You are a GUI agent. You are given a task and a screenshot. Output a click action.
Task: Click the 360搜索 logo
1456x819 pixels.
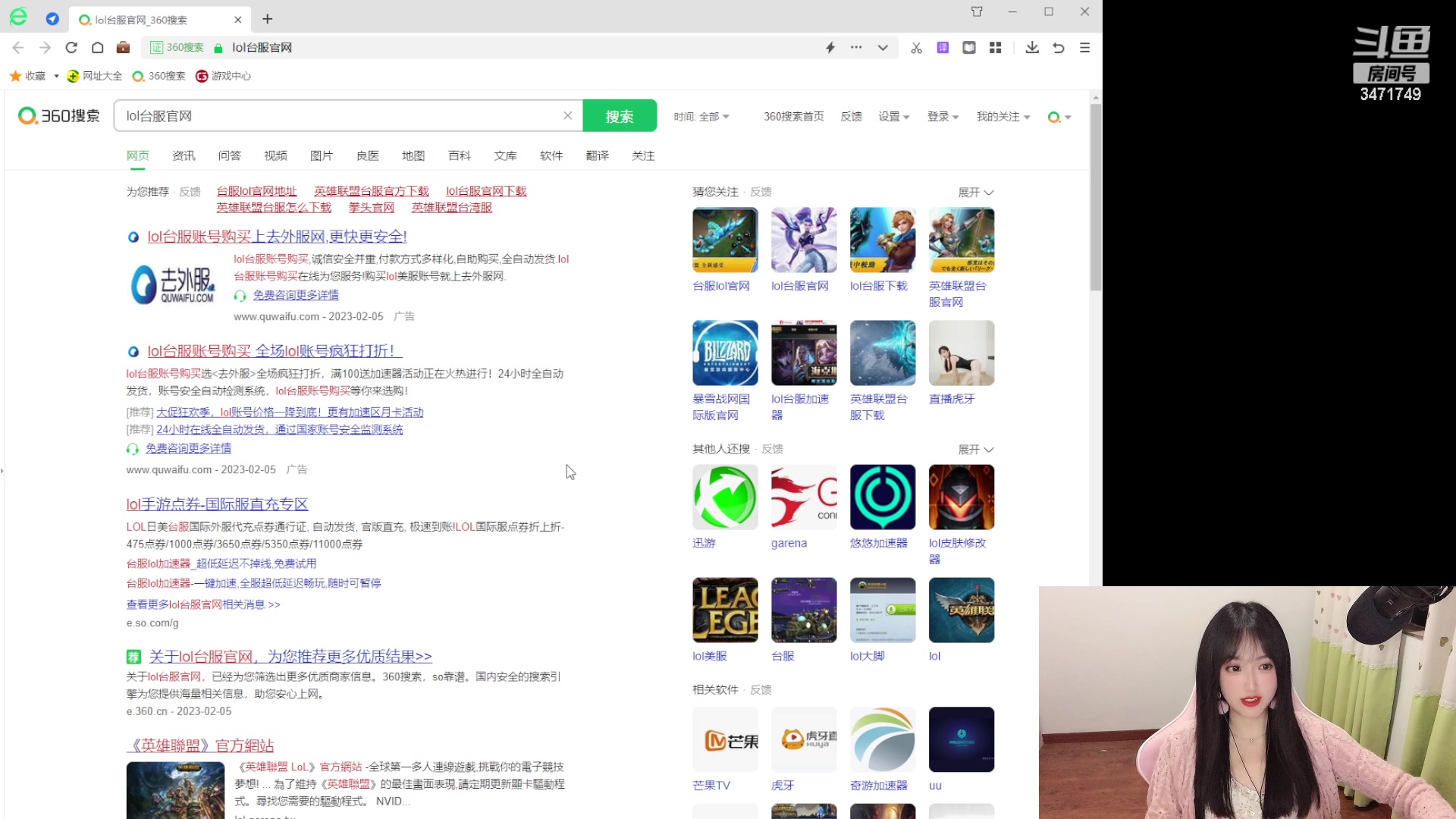pos(59,116)
